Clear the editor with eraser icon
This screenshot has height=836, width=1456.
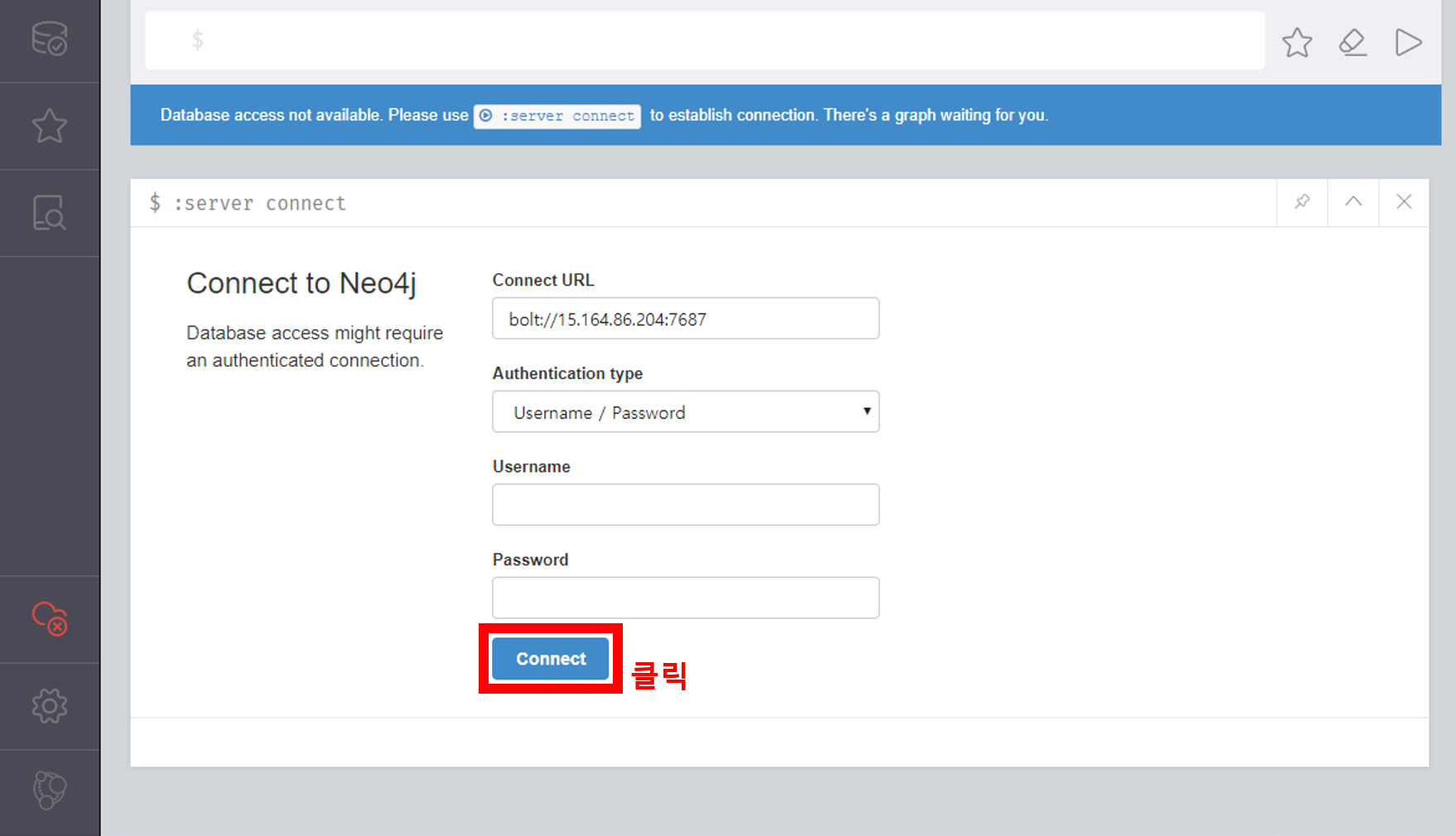click(x=1352, y=42)
